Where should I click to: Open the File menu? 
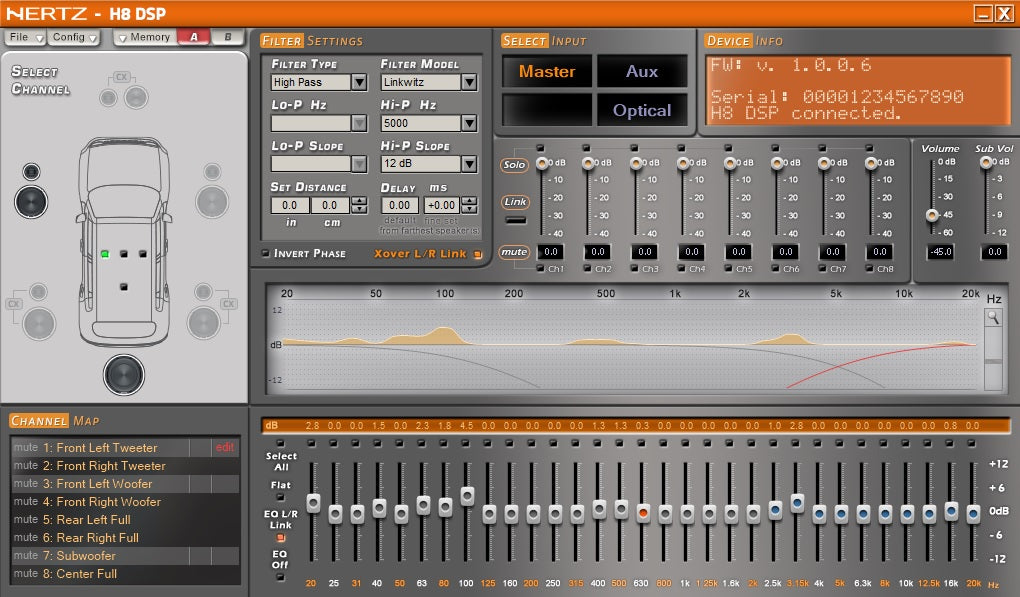20,35
